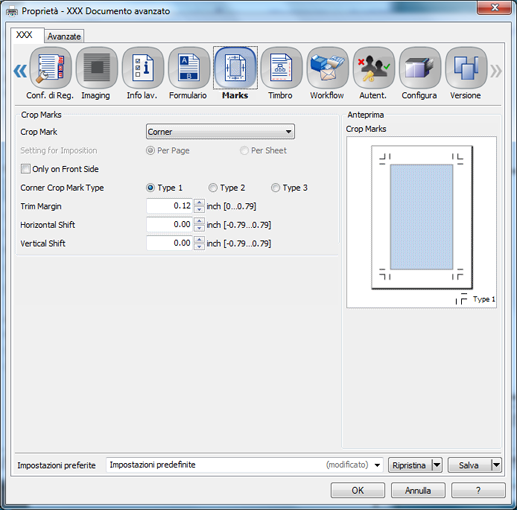Check Only on Front Side

point(26,169)
